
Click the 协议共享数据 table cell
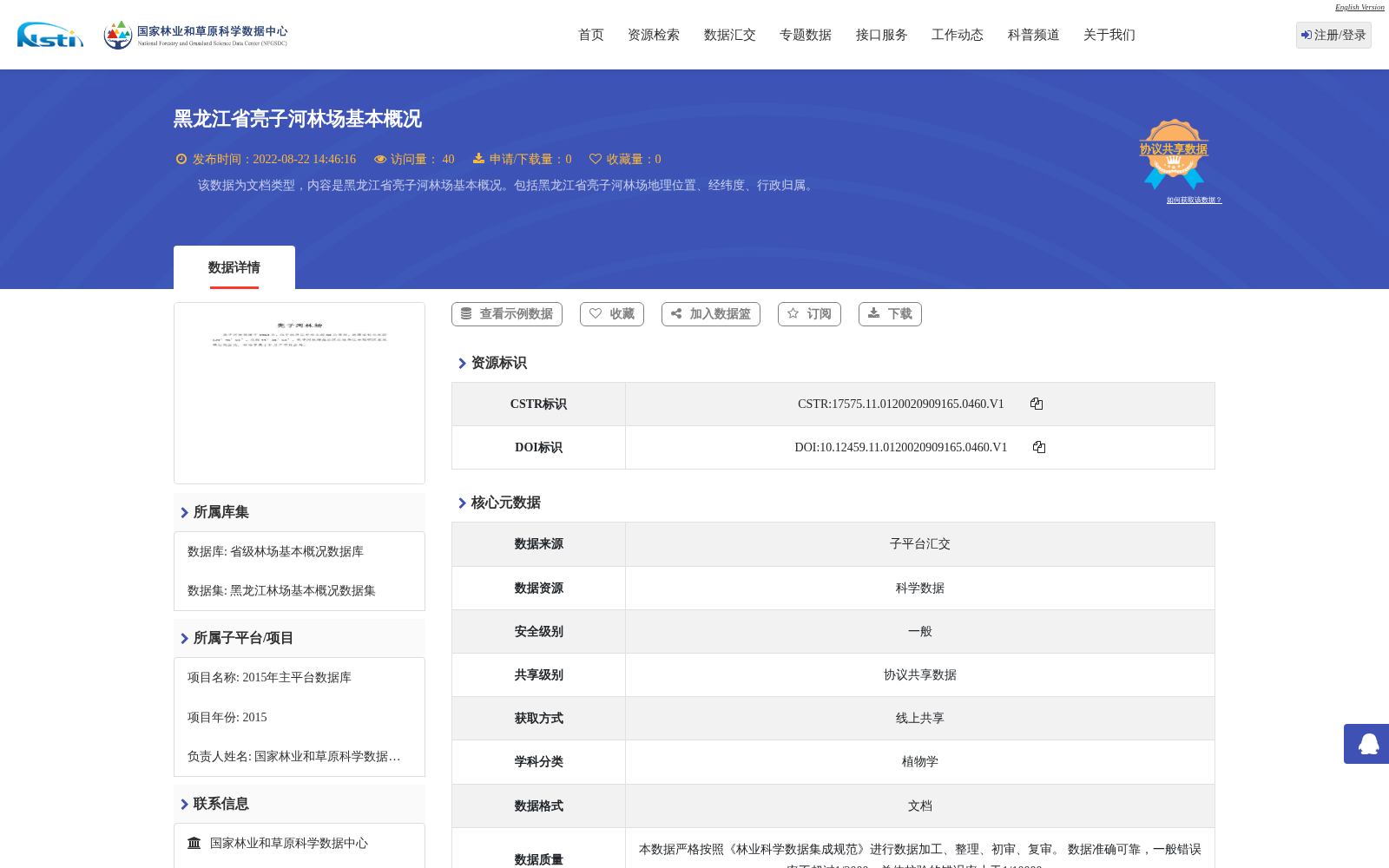coord(920,675)
